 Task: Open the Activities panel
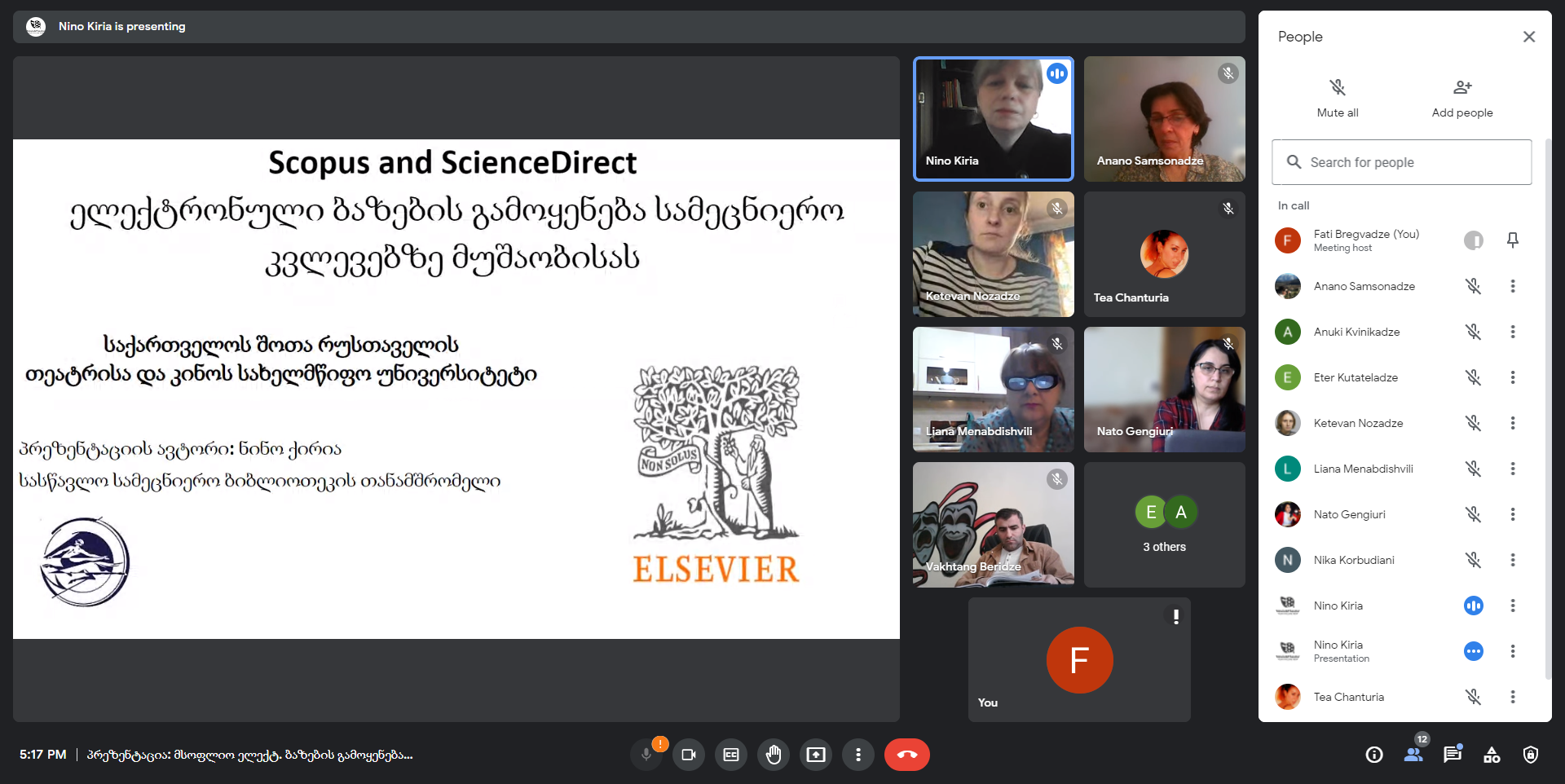click(x=1492, y=755)
